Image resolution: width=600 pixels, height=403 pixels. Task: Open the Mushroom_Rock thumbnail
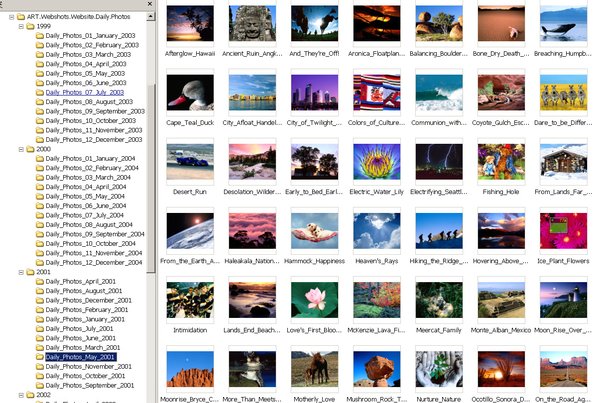point(377,368)
